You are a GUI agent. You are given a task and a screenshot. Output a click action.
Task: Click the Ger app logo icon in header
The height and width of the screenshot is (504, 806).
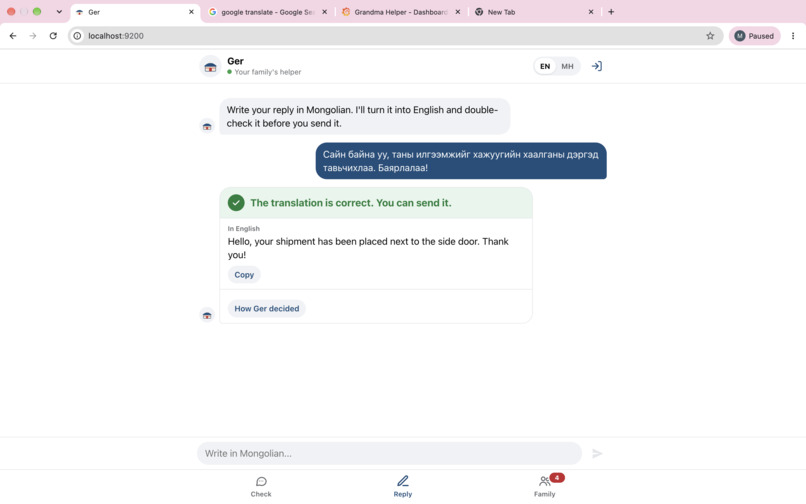pyautogui.click(x=210, y=66)
